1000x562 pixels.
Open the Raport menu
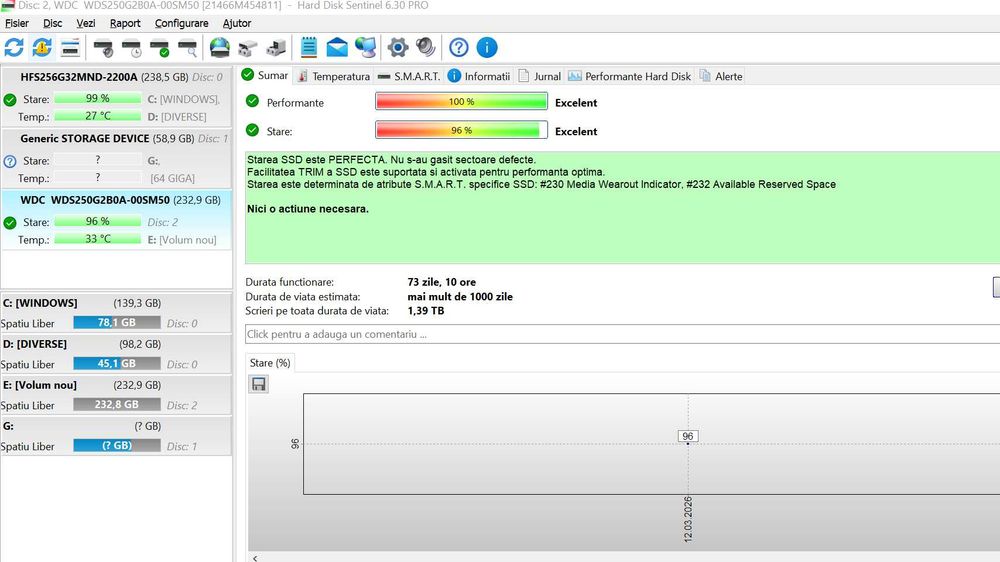pyautogui.click(x=125, y=23)
